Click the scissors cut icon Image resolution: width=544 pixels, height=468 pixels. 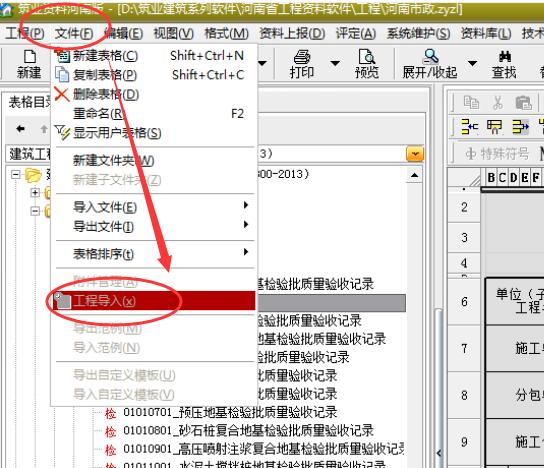tap(498, 103)
